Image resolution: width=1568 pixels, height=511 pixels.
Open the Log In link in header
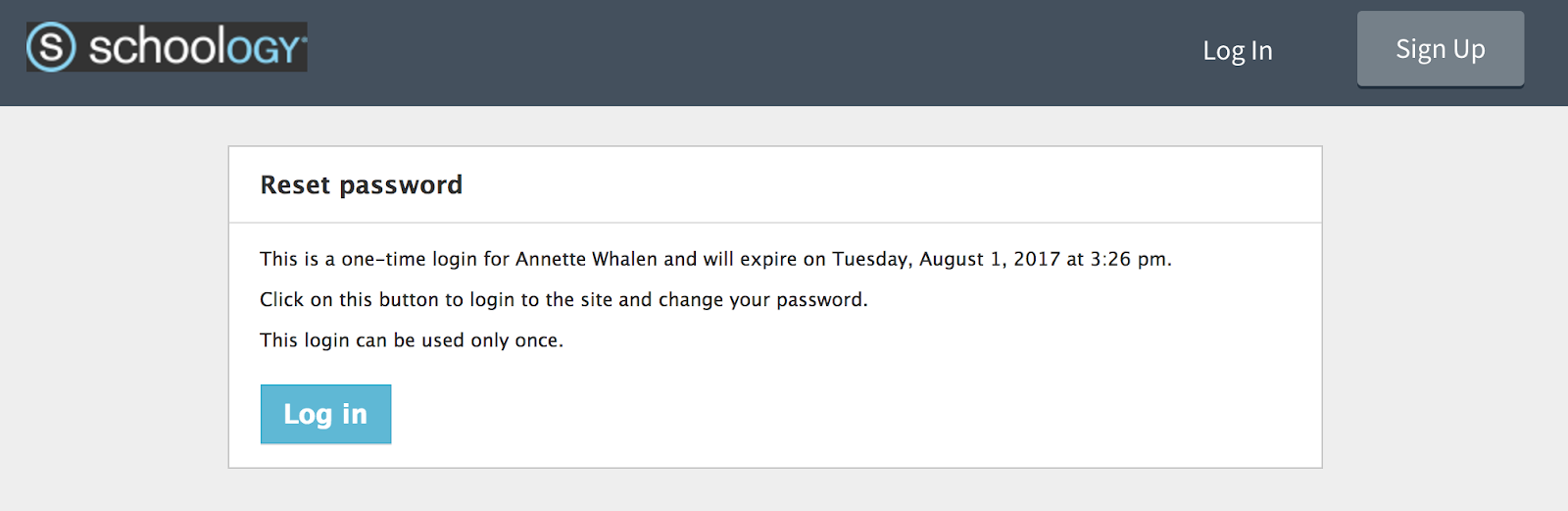click(x=1237, y=51)
